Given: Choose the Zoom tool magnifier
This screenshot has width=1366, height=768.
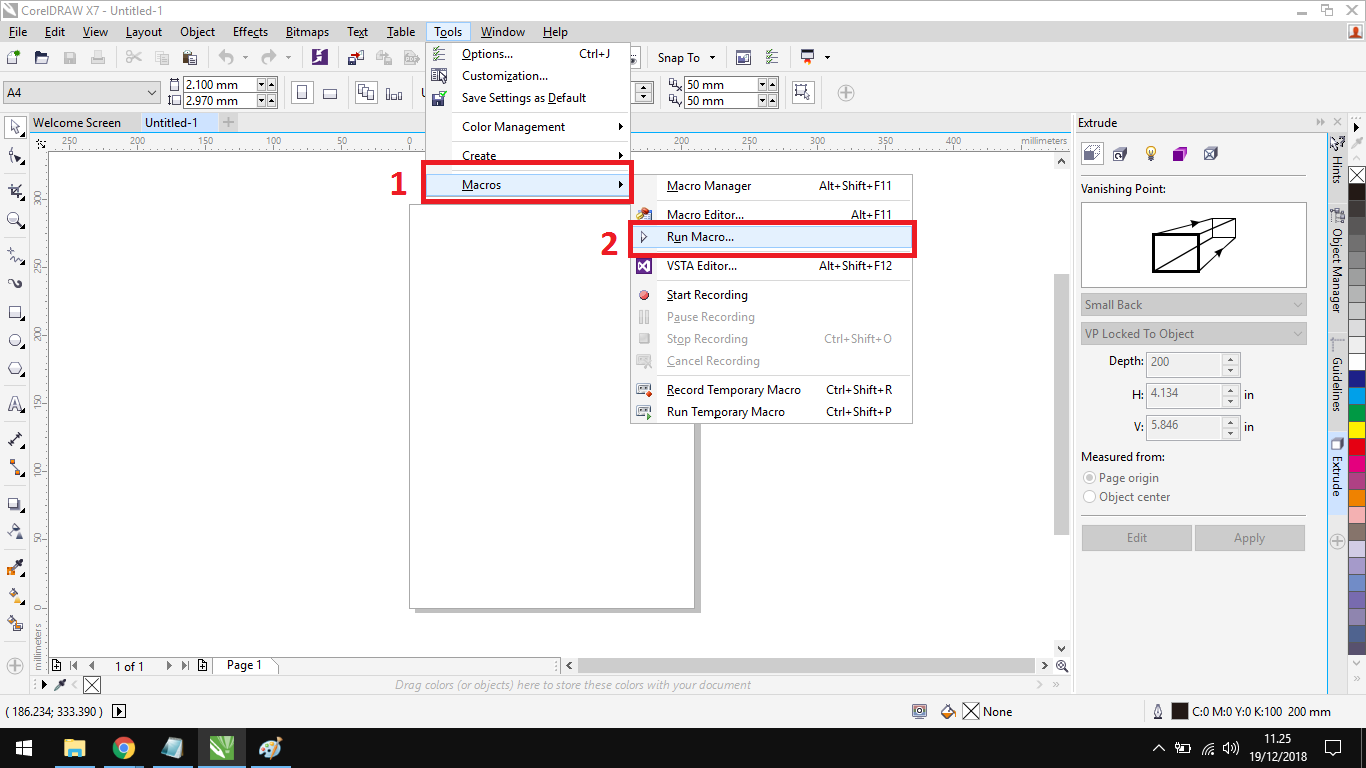Looking at the screenshot, I should point(15,220).
